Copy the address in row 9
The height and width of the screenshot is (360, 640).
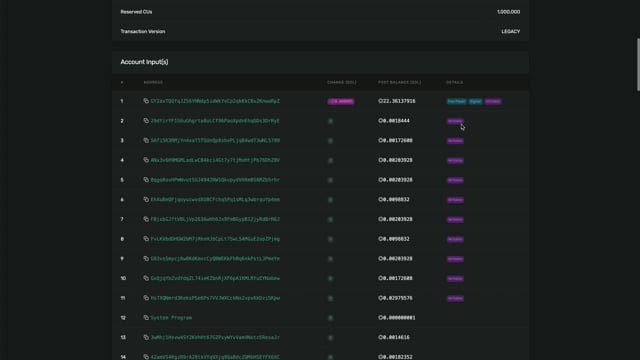146,258
